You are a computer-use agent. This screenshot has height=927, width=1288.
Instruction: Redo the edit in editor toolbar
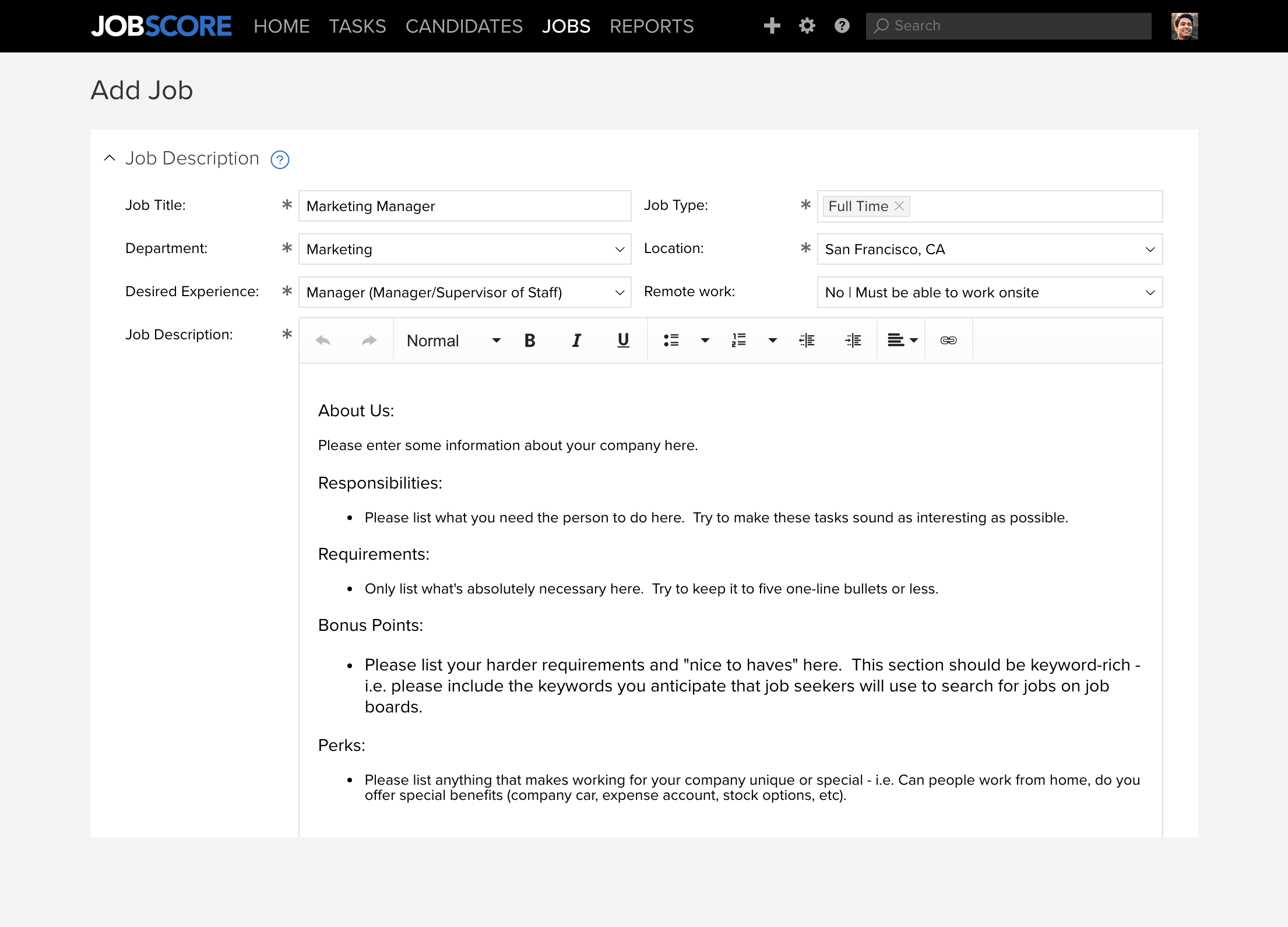369,340
